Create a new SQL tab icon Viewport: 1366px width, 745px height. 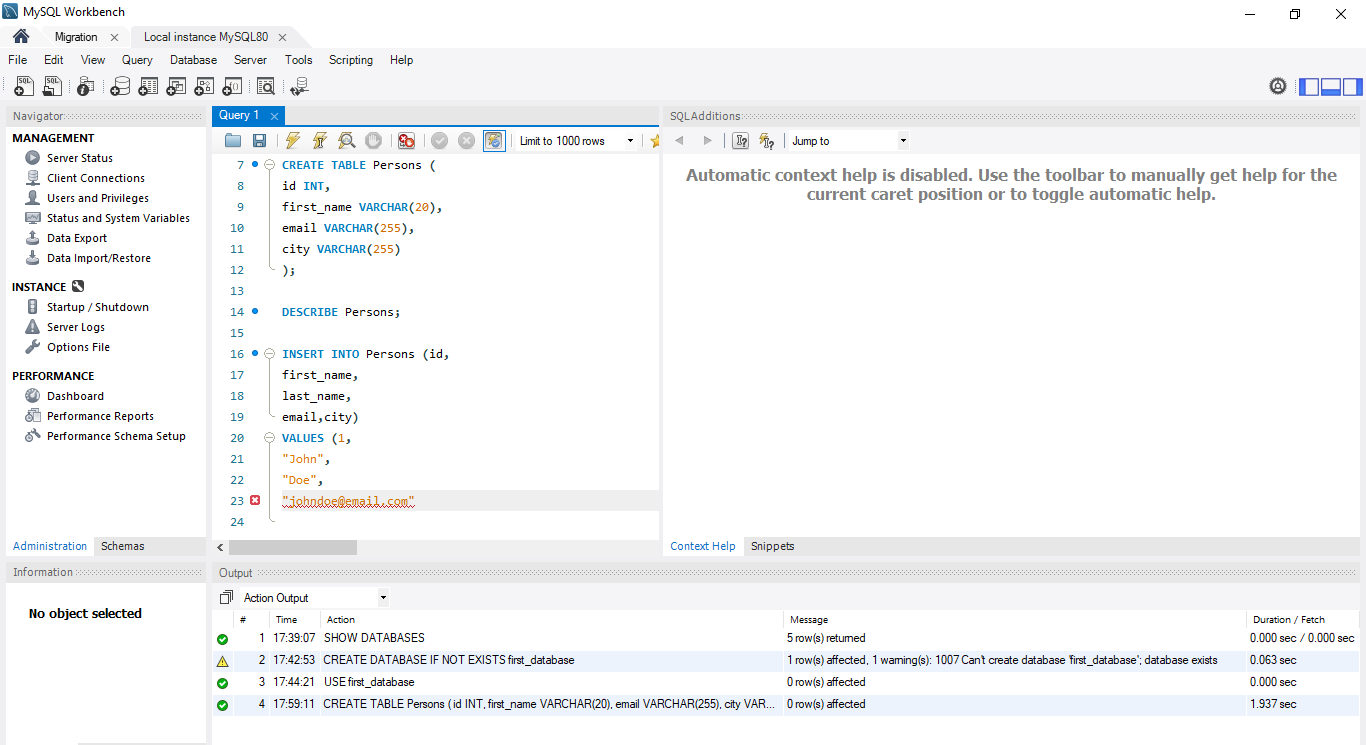(x=24, y=87)
